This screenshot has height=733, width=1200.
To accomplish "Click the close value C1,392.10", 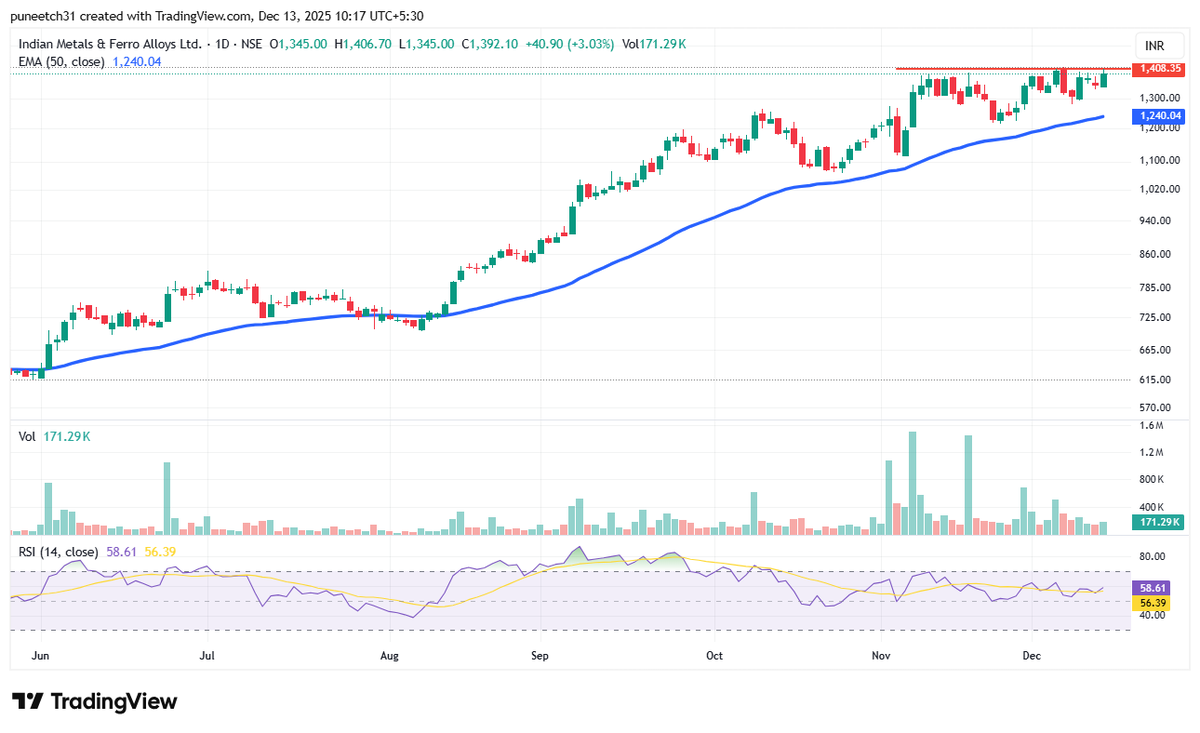I will tap(490, 44).
